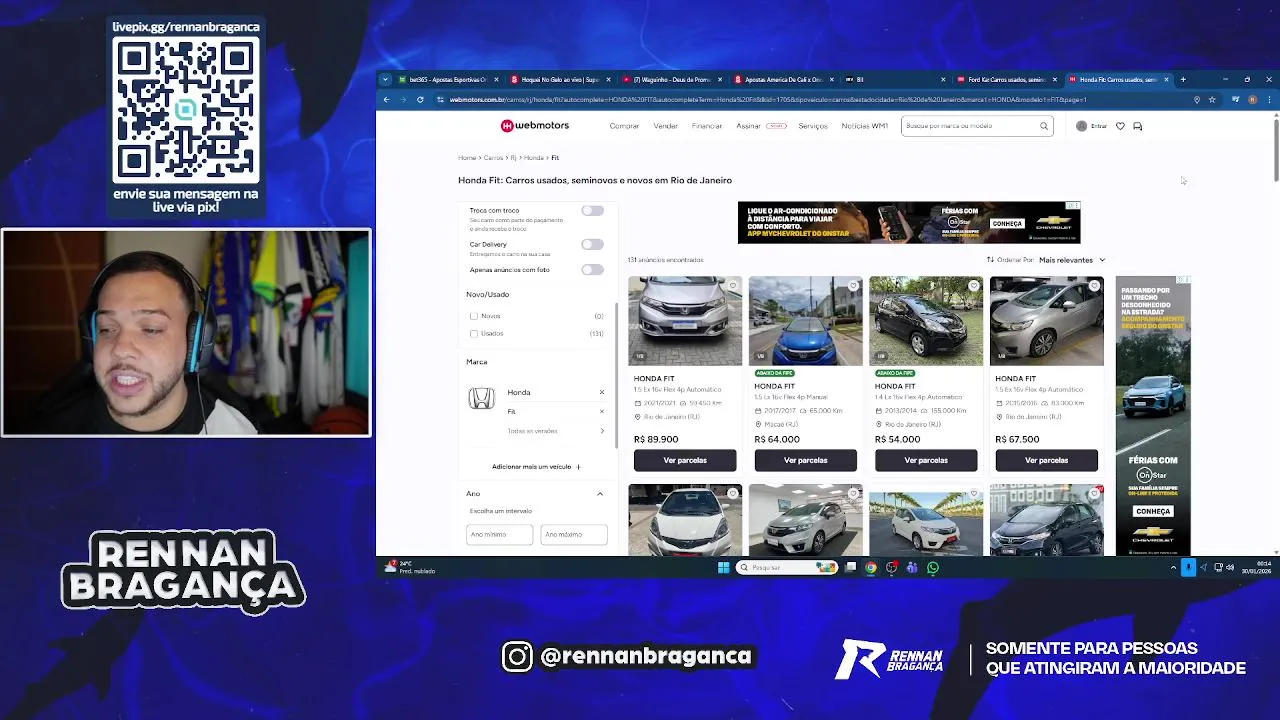Viewport: 1280px width, 720px height.
Task: Open the blue Honda Fit photo
Action: [x=805, y=321]
